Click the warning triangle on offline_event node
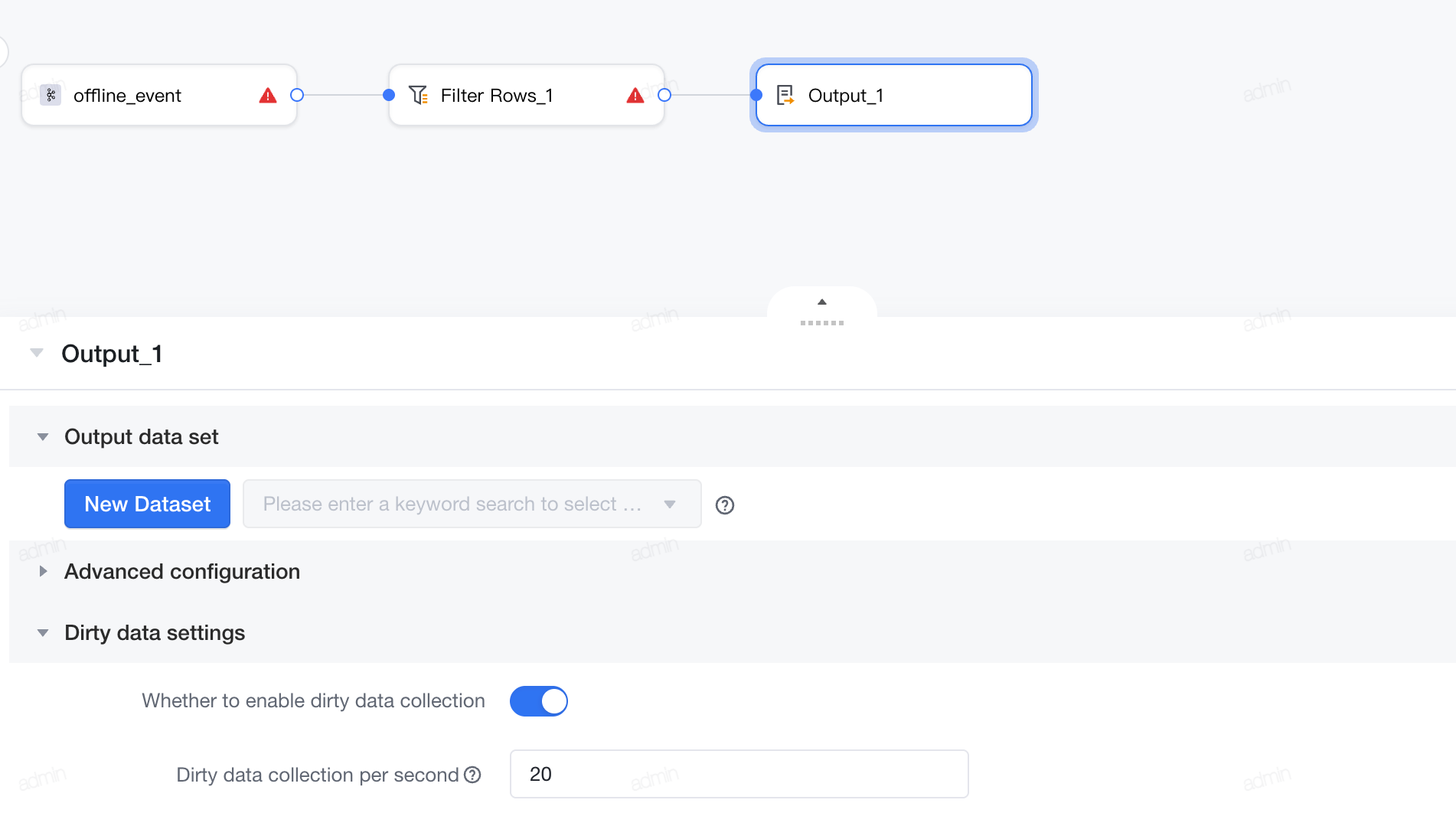The height and width of the screenshot is (839, 1456). (x=267, y=96)
